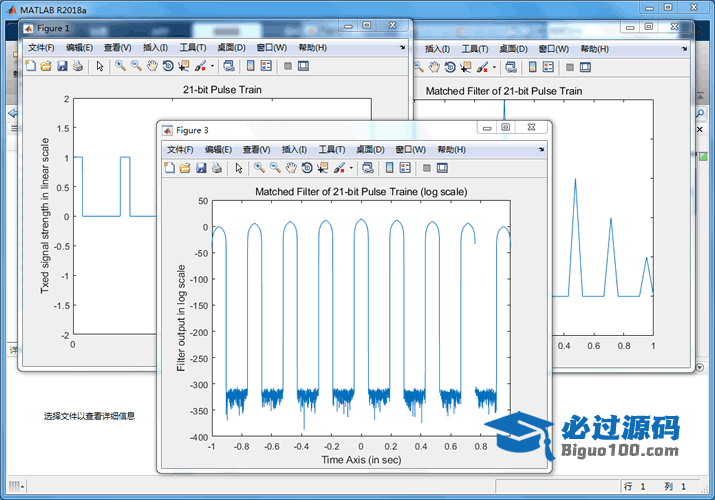Click Link Plot icon in Figure 1
Image resolution: width=715 pixels, height=500 pixels.
pyautogui.click(x=229, y=66)
